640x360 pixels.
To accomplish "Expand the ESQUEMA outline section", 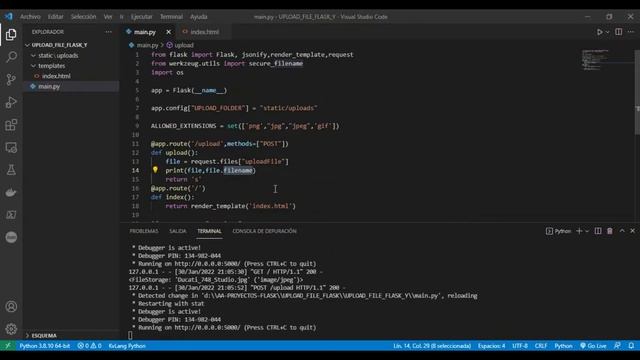I will pos(44,336).
